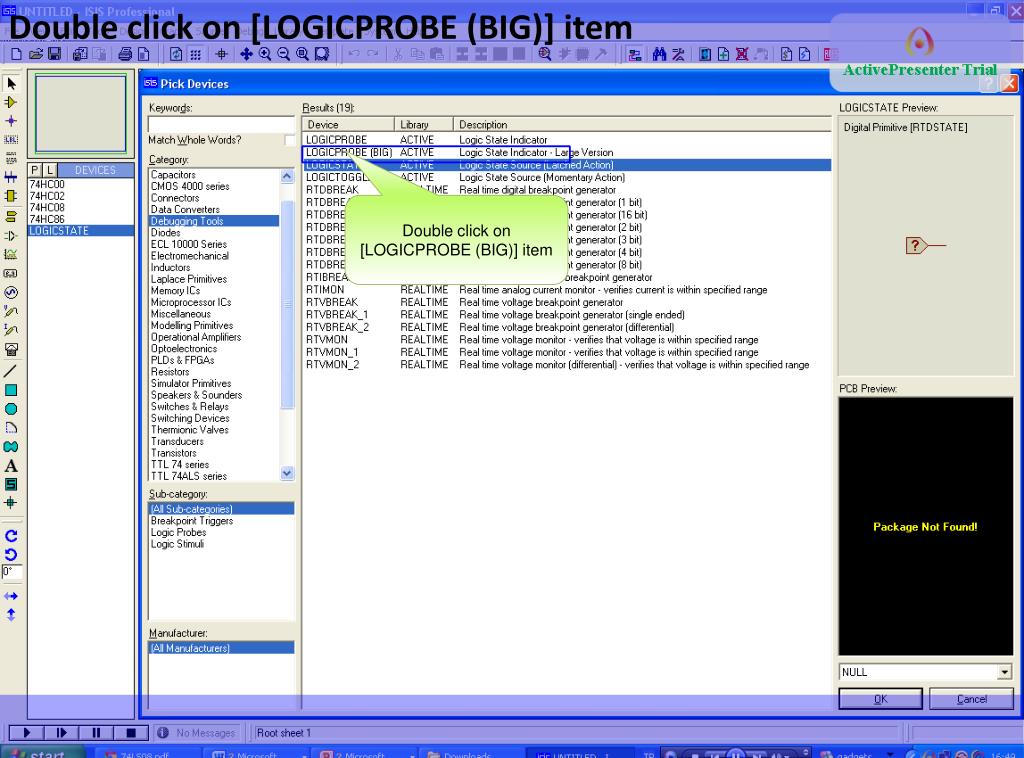Click the category list scroll-up arrow
This screenshot has height=758, width=1024.
pos(287,176)
